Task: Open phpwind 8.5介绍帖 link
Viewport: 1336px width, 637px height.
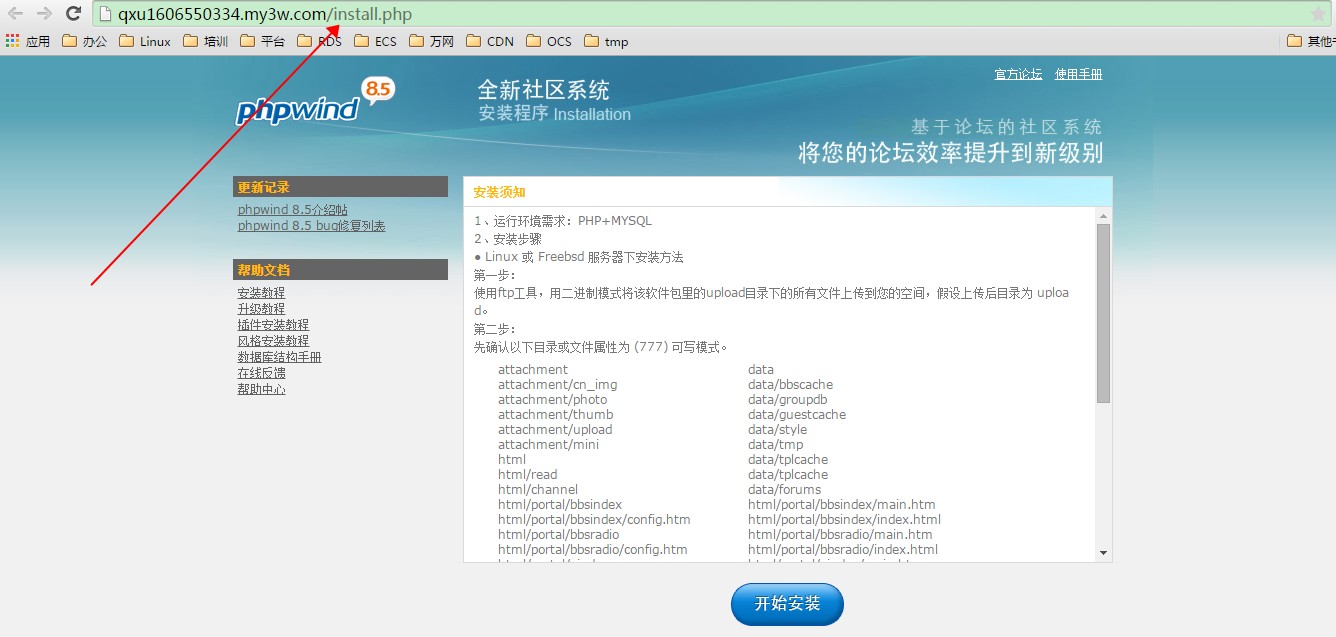Action: pyautogui.click(x=293, y=210)
